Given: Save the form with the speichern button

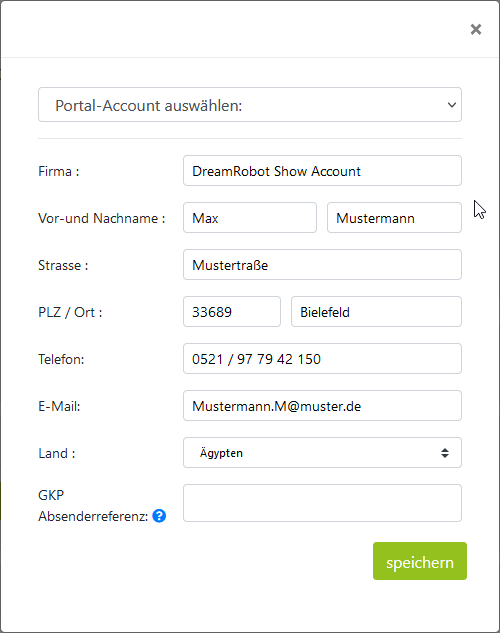Looking at the screenshot, I should [x=420, y=561].
